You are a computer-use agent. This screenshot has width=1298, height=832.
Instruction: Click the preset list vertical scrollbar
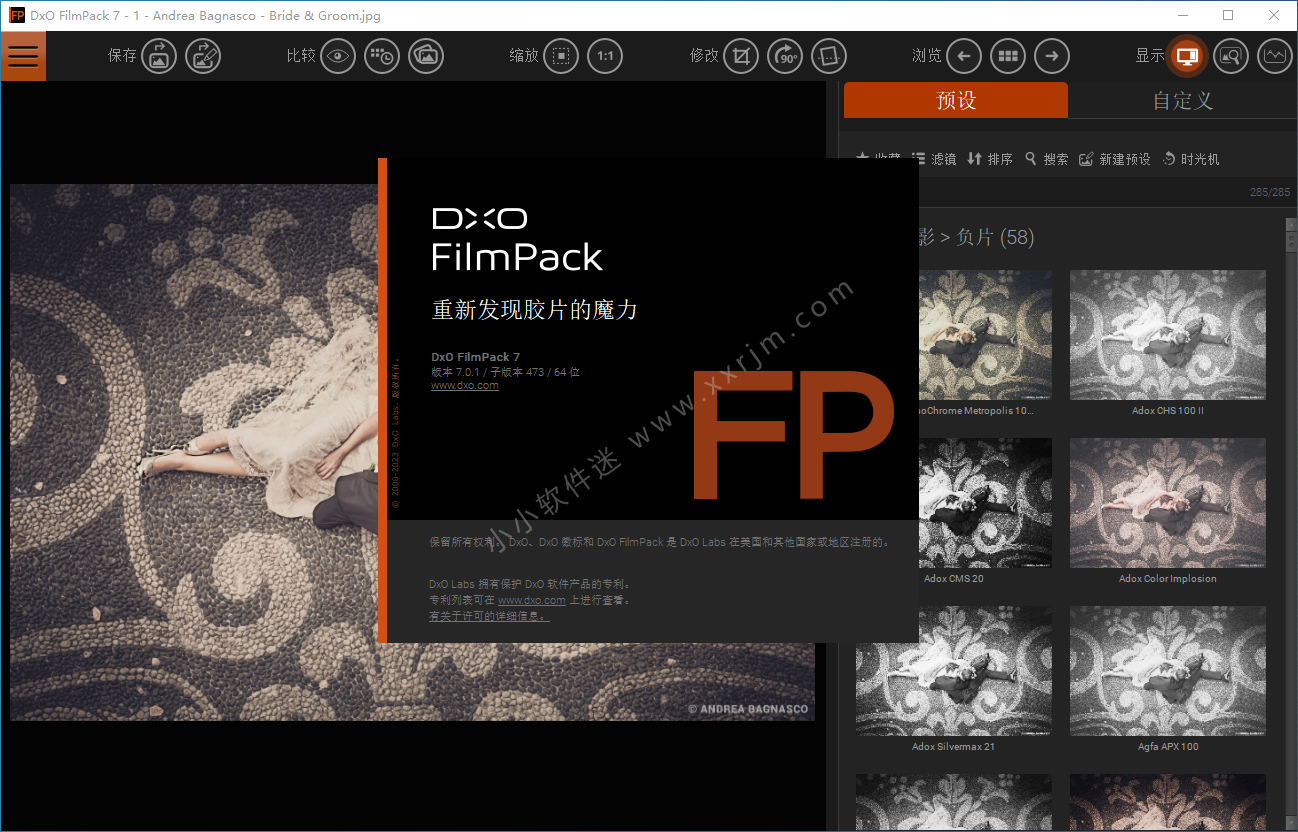click(1290, 400)
